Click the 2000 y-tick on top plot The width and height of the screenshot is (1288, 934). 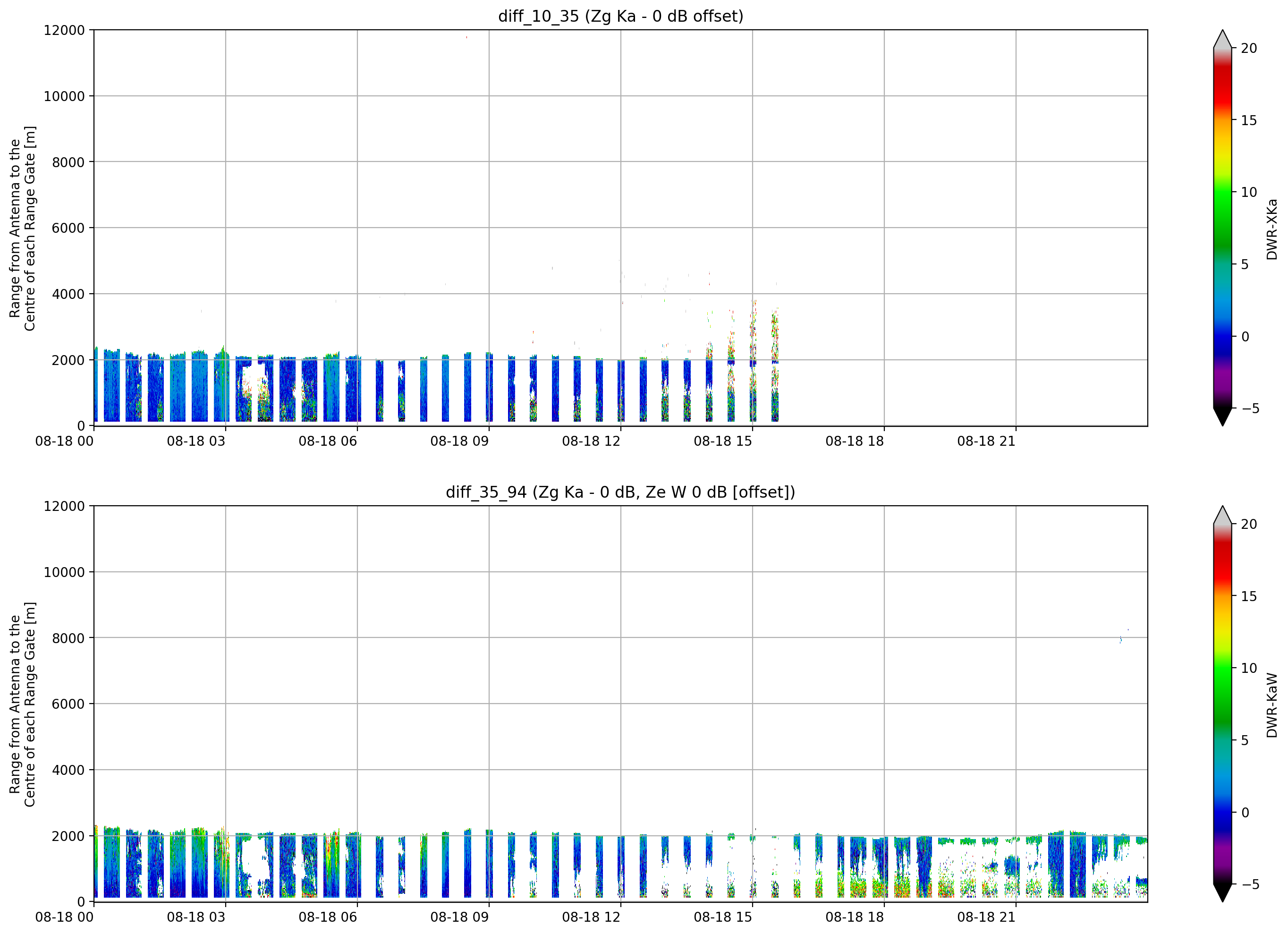(68, 360)
